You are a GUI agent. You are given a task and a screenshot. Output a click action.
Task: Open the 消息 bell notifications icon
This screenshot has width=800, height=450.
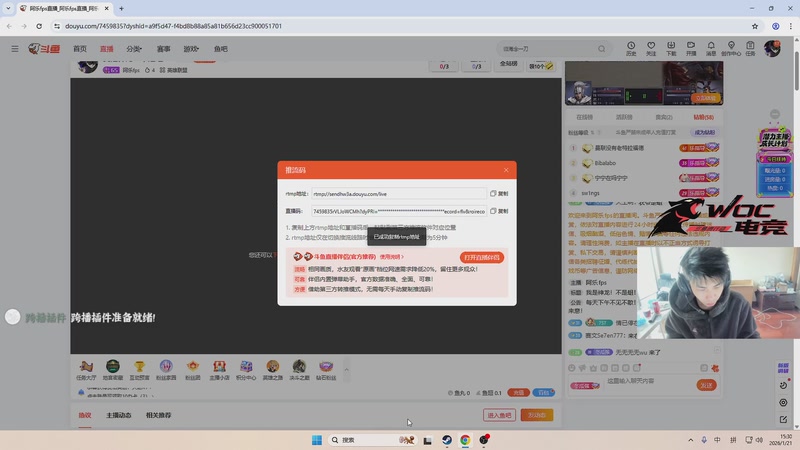[x=711, y=48]
